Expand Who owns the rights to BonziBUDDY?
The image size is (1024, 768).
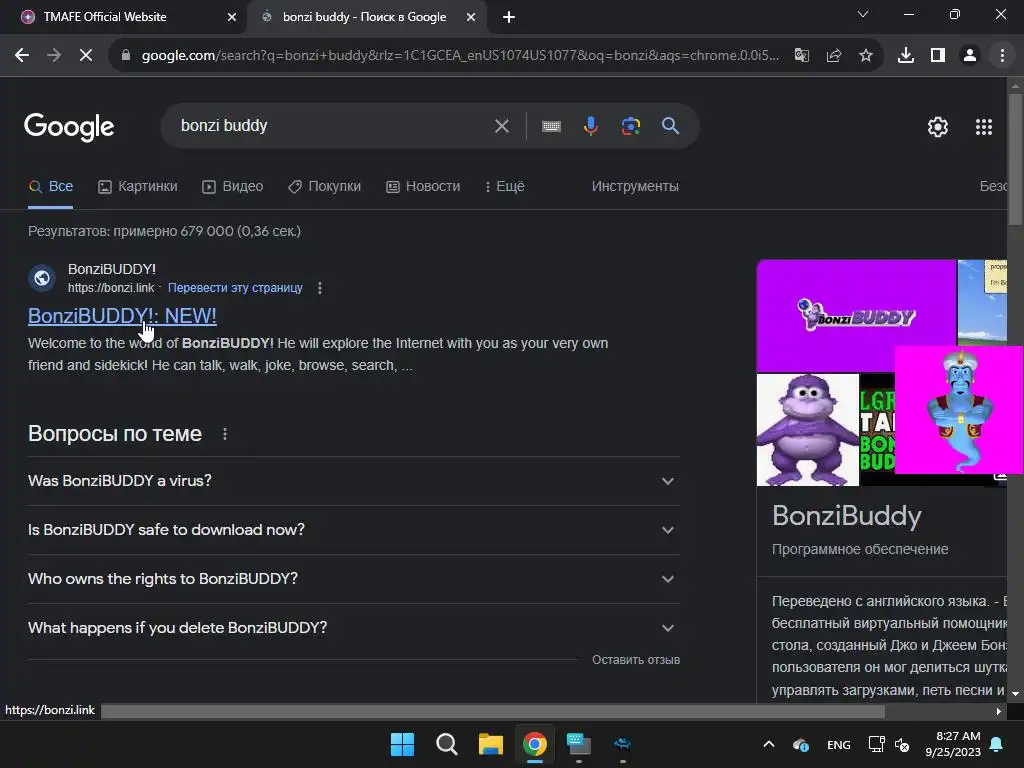(x=354, y=579)
